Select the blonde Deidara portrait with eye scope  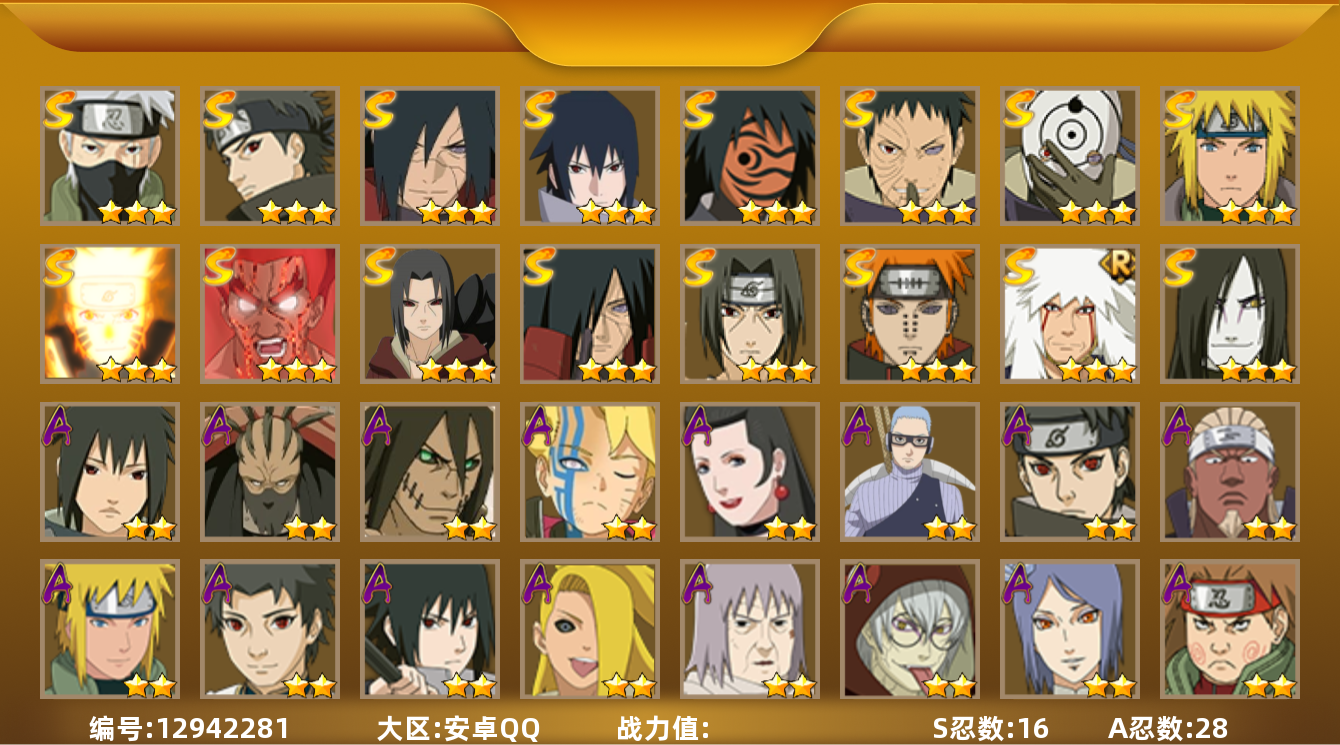(x=589, y=629)
